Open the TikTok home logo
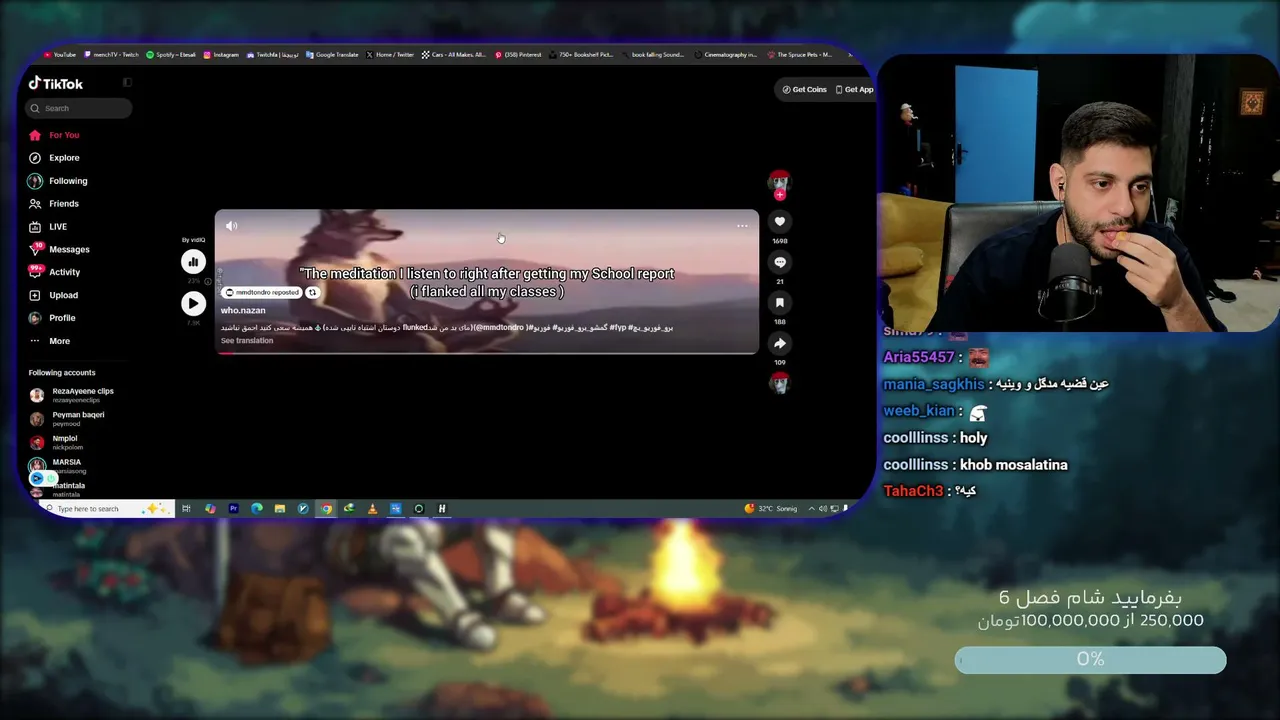This screenshot has width=1280, height=720. [x=56, y=84]
